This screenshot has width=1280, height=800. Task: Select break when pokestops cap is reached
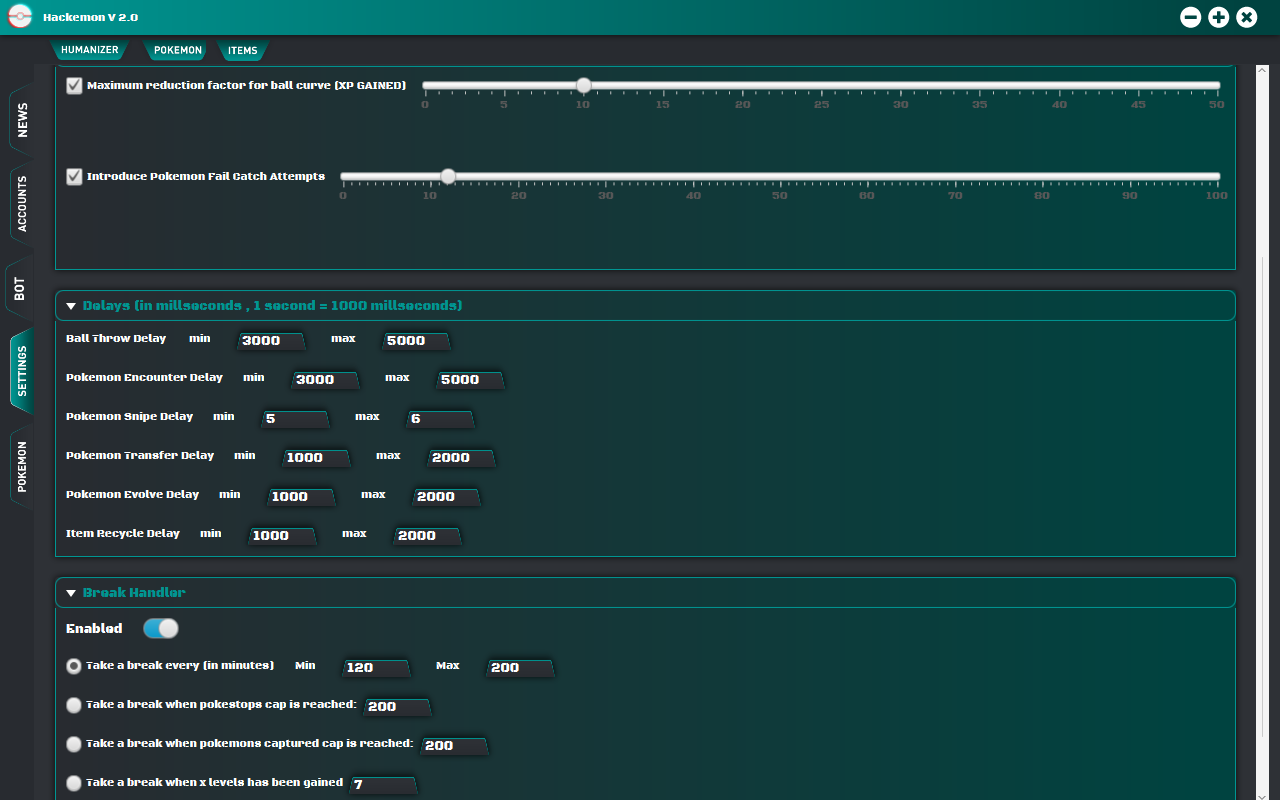[74, 705]
